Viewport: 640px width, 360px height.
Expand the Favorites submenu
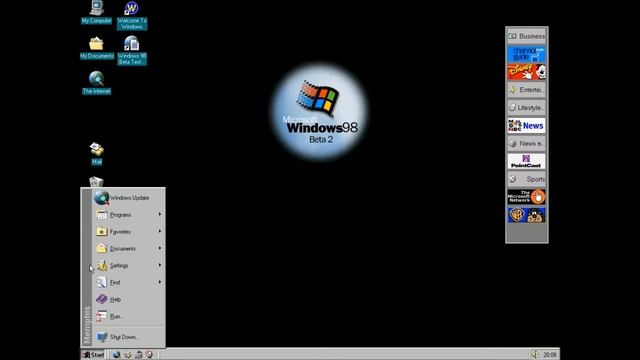point(129,231)
